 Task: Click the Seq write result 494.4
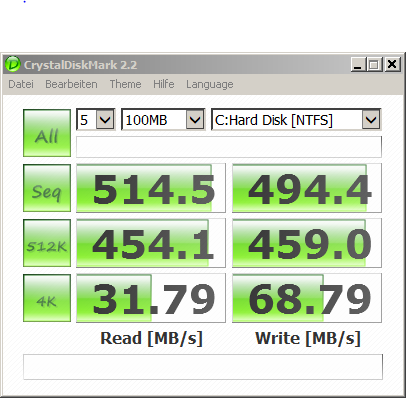click(307, 188)
